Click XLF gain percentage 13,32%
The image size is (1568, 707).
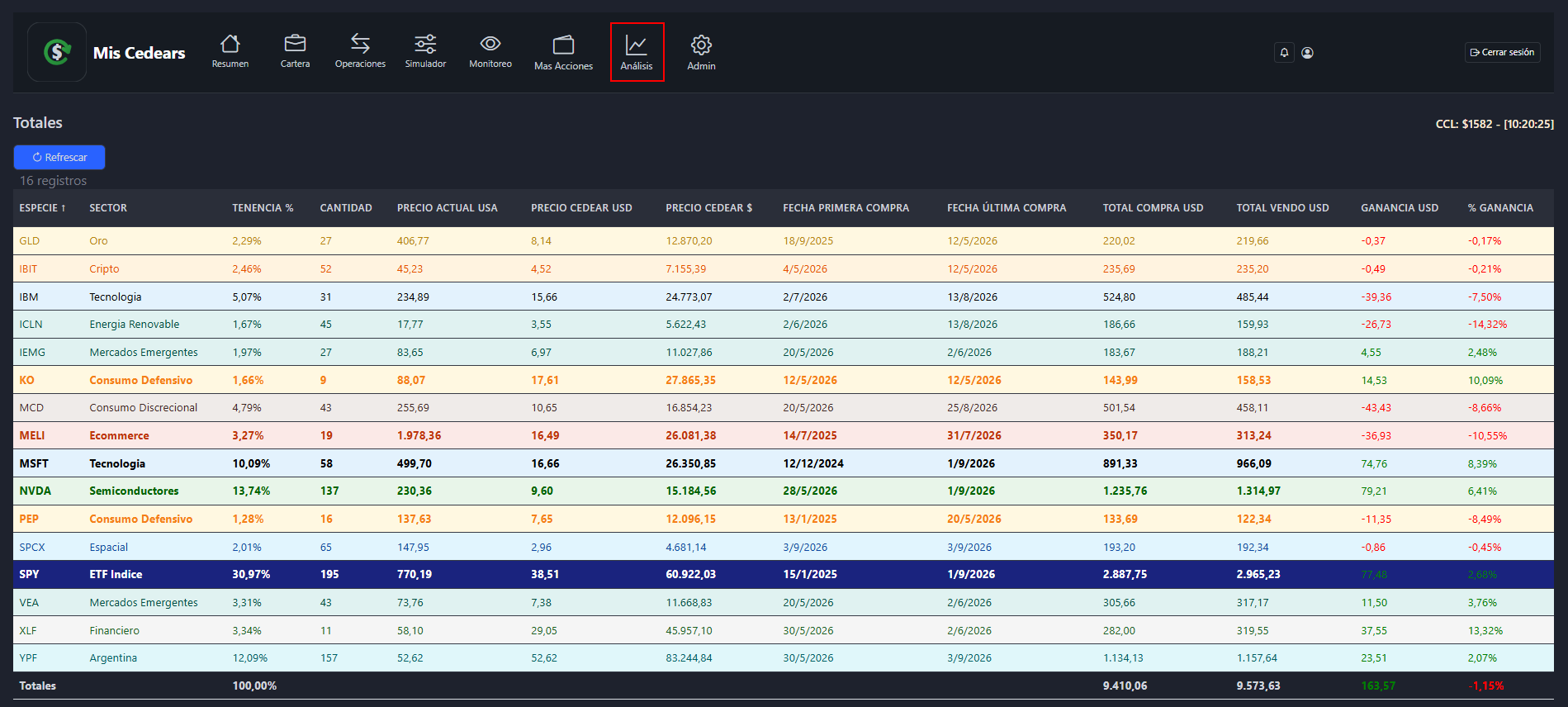(x=1485, y=631)
